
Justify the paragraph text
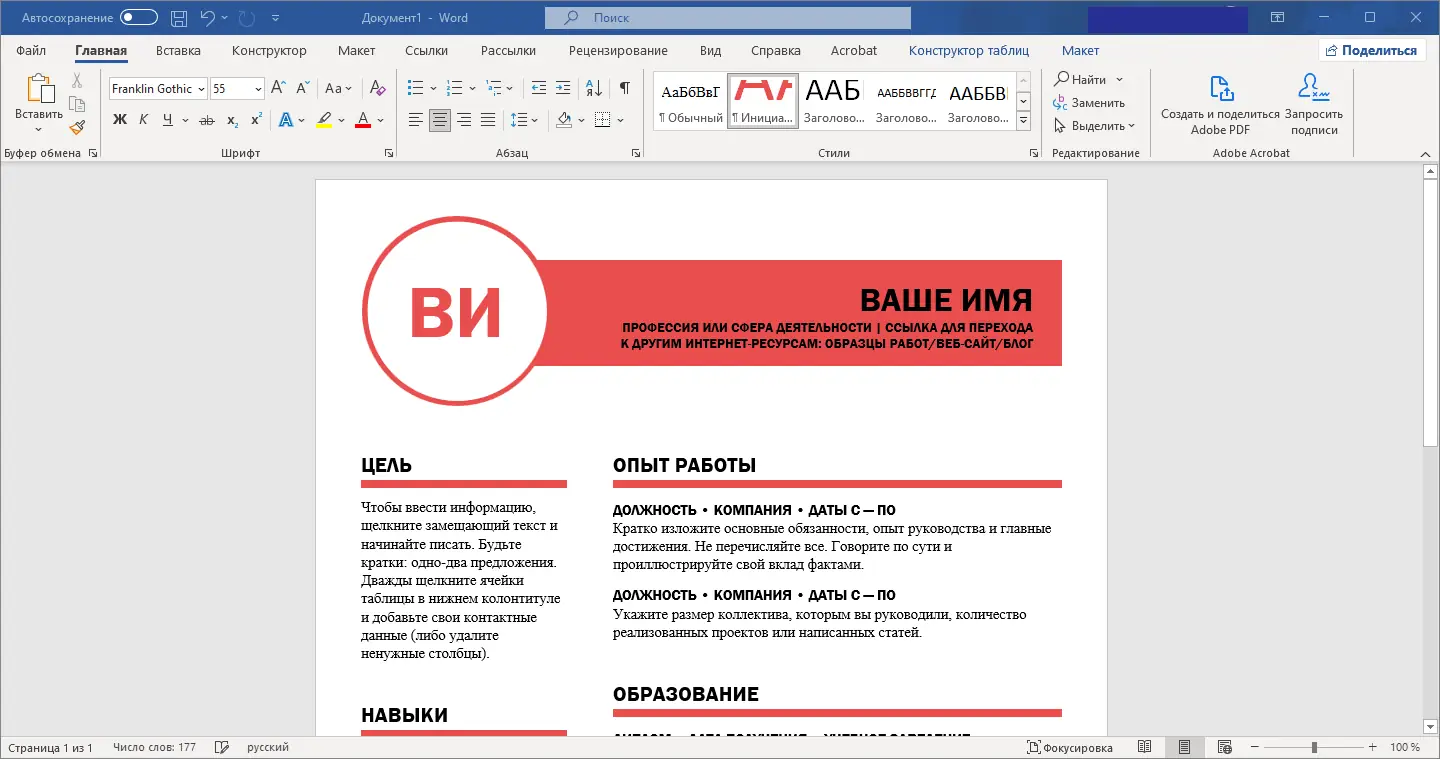(x=488, y=120)
